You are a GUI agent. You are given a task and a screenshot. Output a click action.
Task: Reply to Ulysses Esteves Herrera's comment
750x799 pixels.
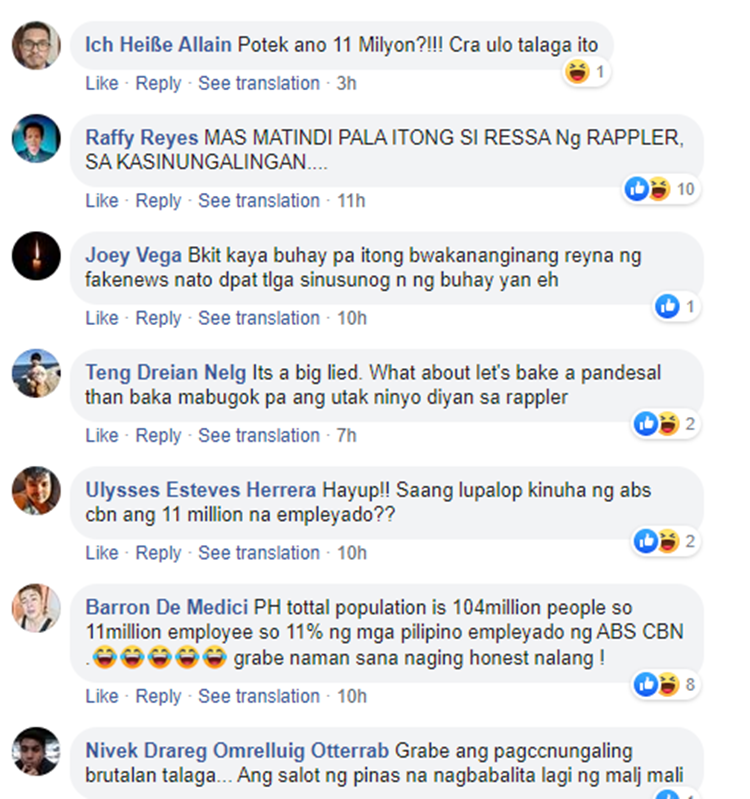[x=158, y=553]
